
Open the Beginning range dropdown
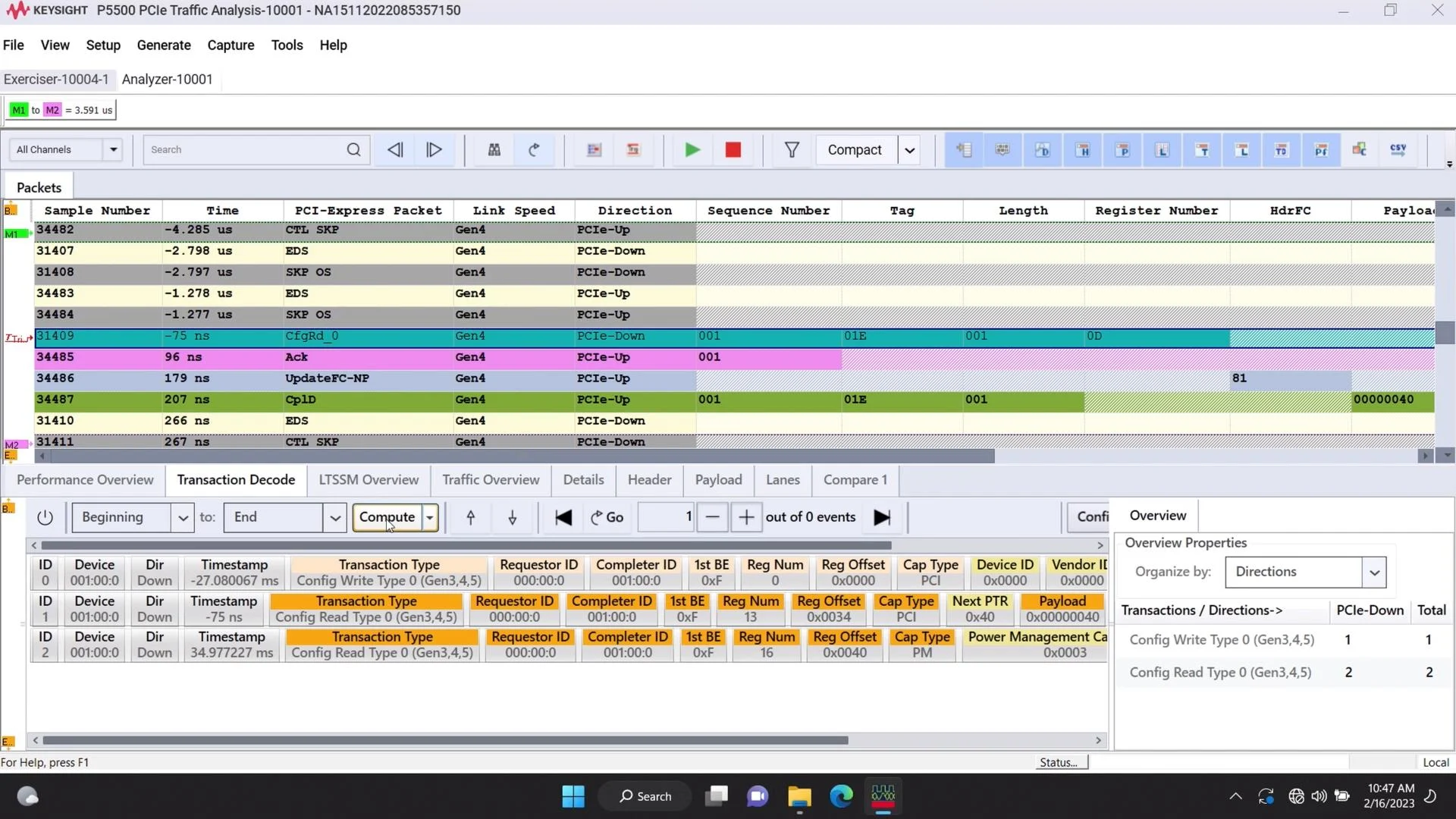pyautogui.click(x=183, y=517)
